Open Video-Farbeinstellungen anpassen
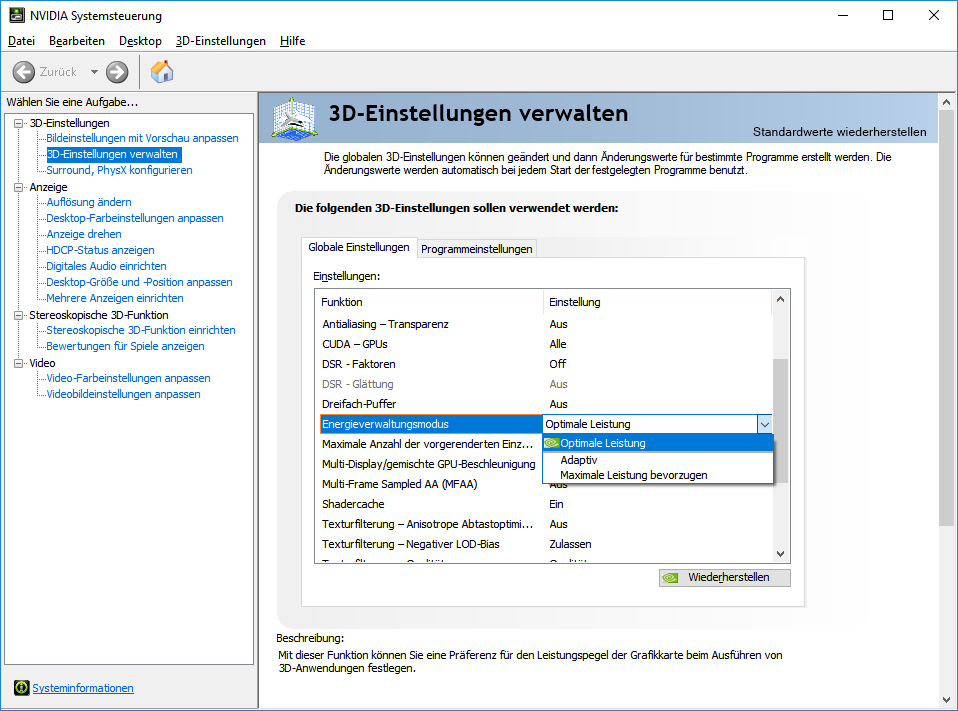 (128, 378)
